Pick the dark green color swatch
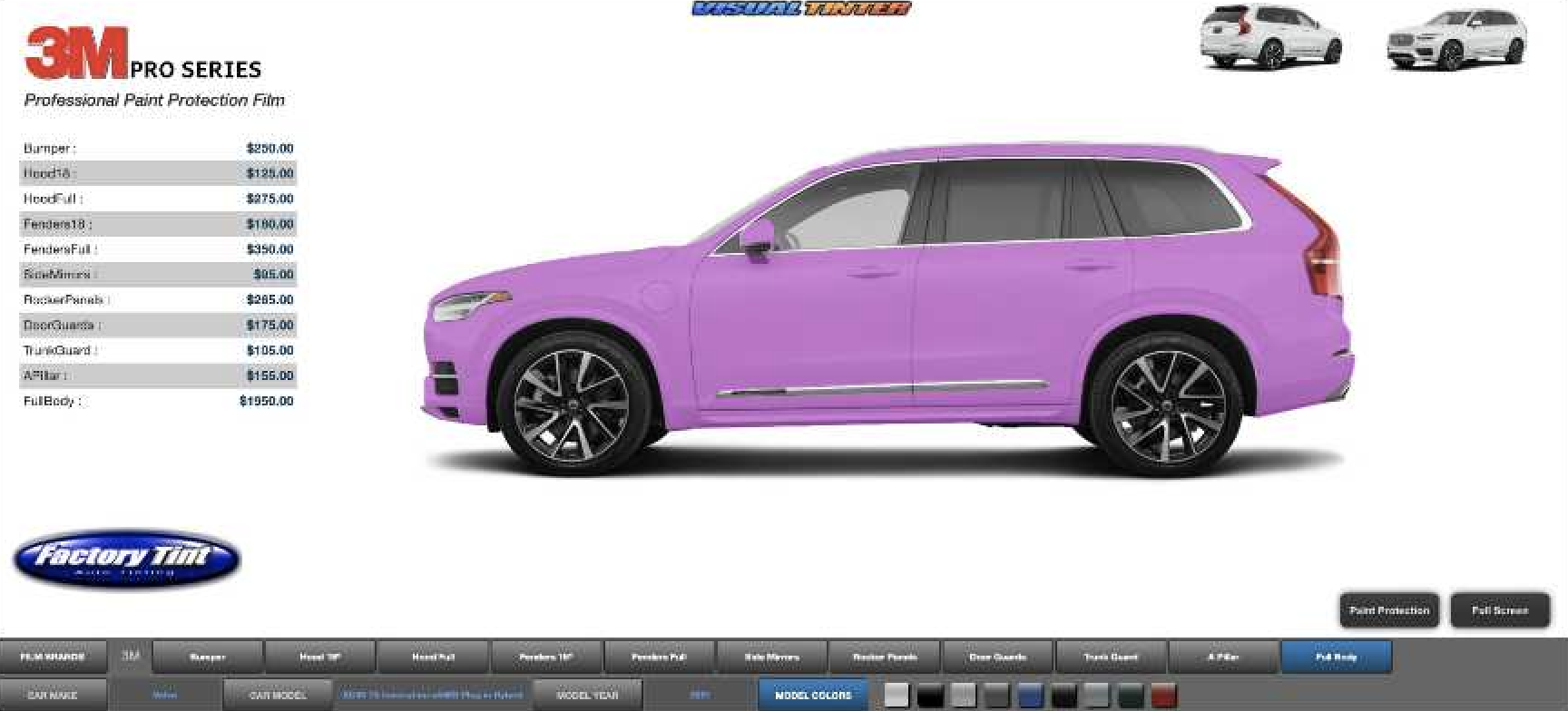1568x711 pixels. coord(1131,696)
